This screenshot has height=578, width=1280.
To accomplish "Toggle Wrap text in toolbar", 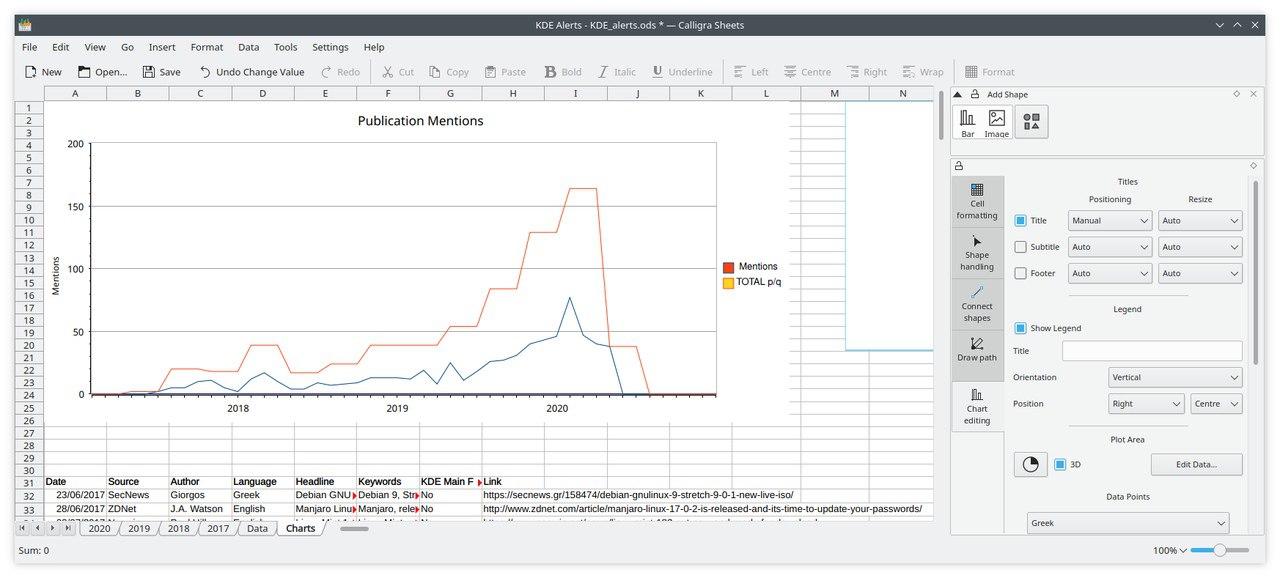I will [922, 72].
